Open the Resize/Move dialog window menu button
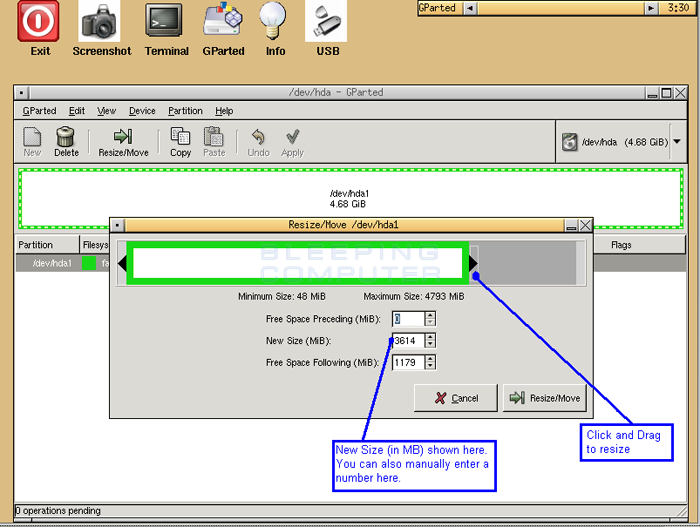Image resolution: width=700 pixels, height=527 pixels. click(117, 225)
